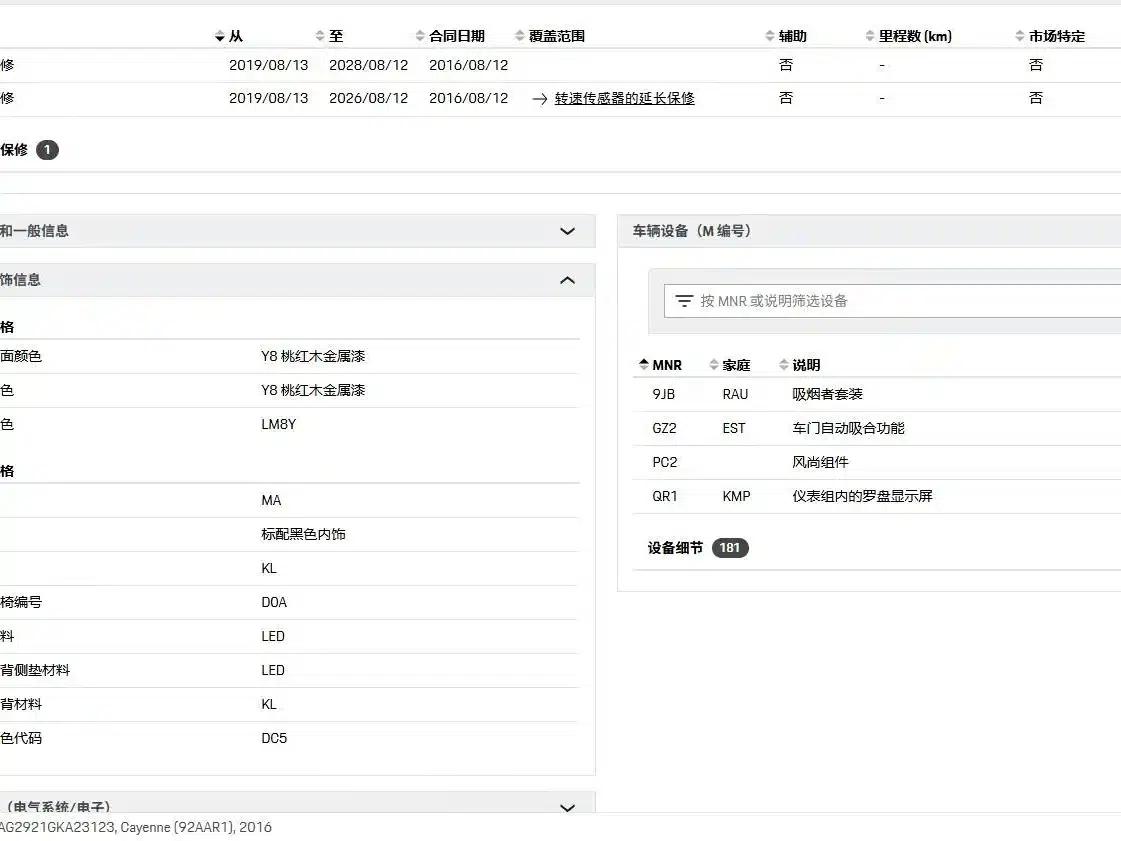Sort warranty table by 至 column
Viewport: 1121px width, 841px height.
[x=329, y=36]
